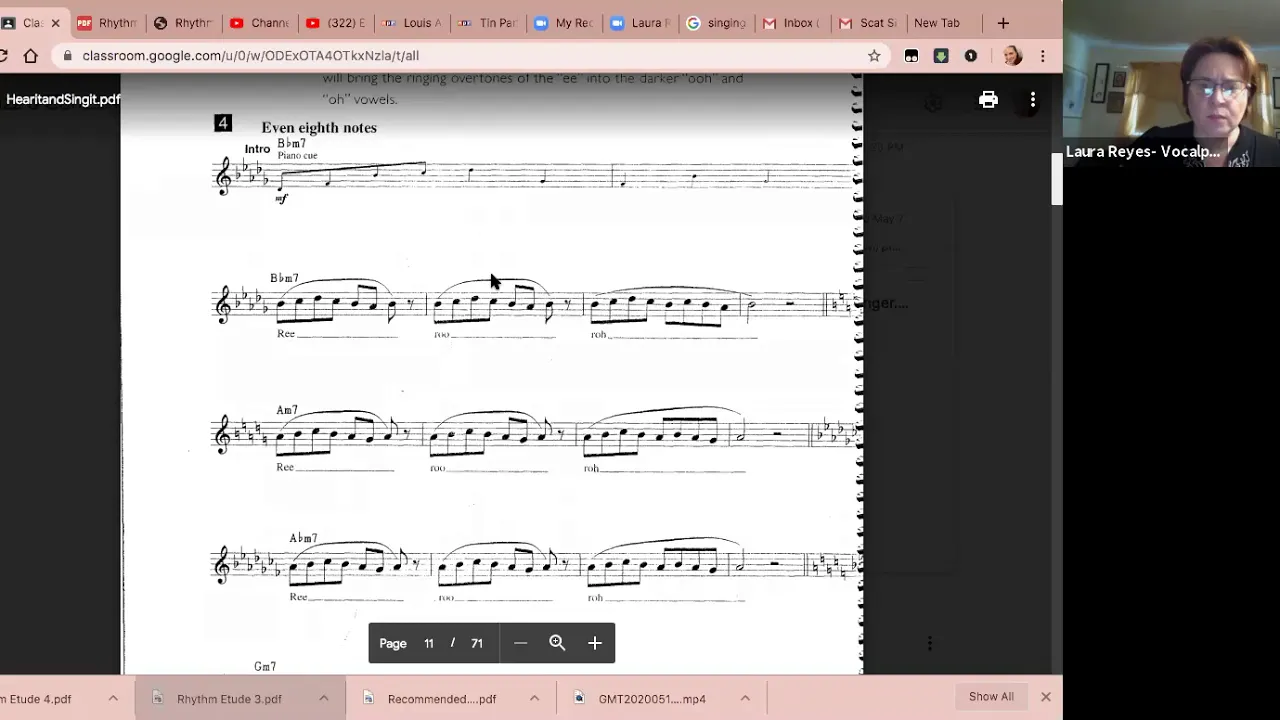Switch to the My Rec Zoom tab

click(x=563, y=23)
